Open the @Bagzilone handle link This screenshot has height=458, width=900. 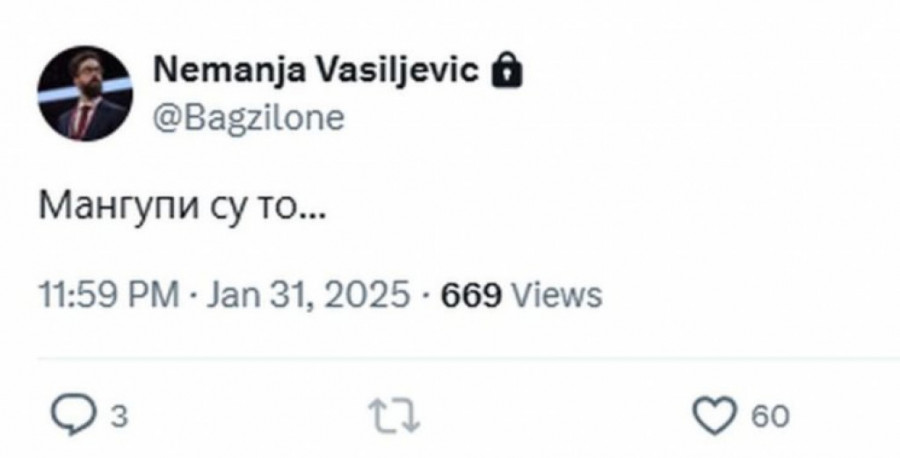click(x=247, y=118)
